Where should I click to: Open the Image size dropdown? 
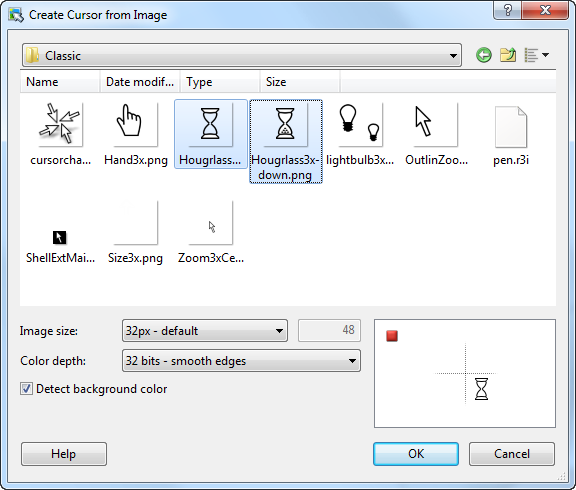pyautogui.click(x=205, y=331)
